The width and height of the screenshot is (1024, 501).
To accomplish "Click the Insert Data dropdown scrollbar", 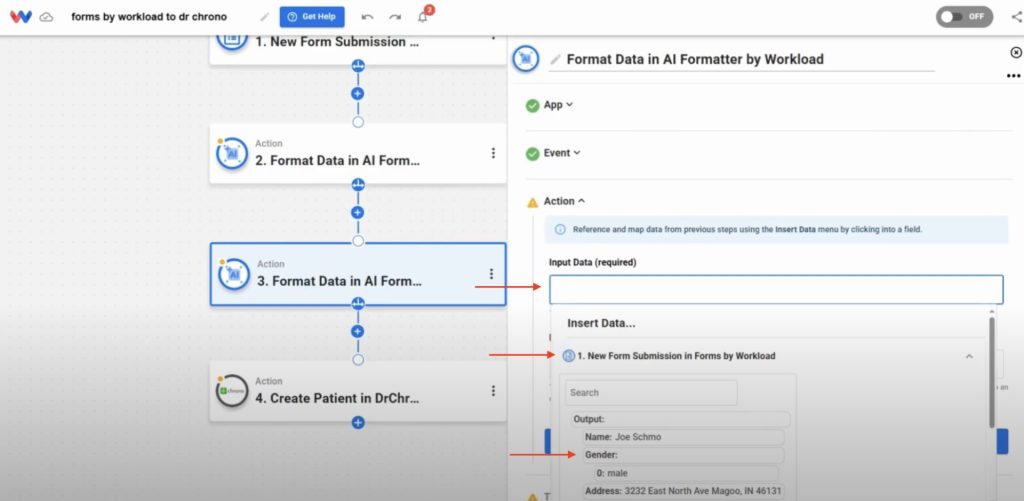I will (x=991, y=372).
